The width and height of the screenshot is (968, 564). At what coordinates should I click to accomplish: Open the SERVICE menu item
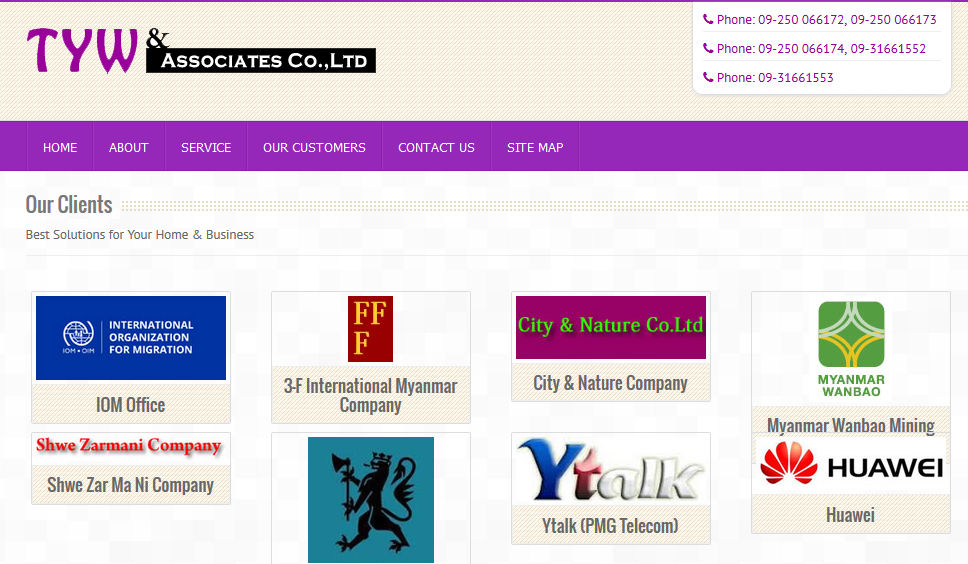(206, 147)
